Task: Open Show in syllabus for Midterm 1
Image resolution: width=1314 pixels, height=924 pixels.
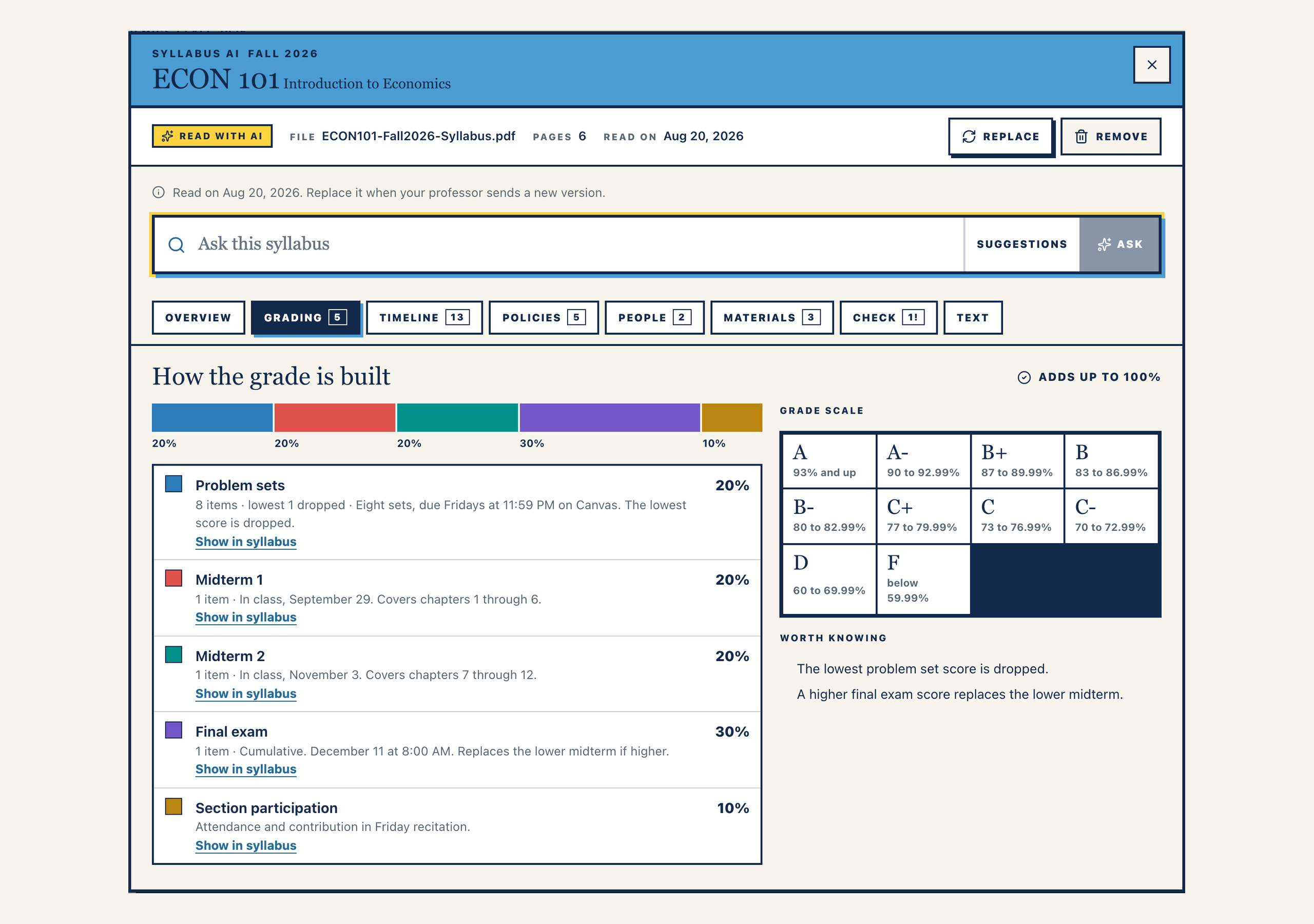Action: coord(246,617)
